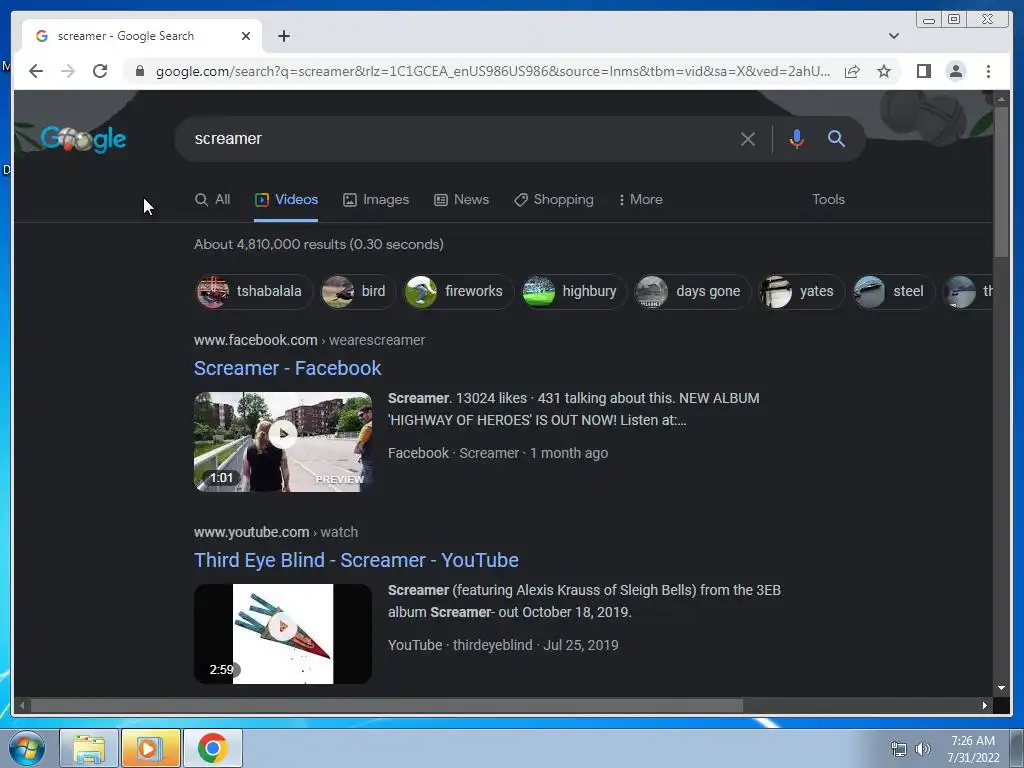Reload the page with the refresh icon
1024x768 pixels.
pyautogui.click(x=100, y=71)
